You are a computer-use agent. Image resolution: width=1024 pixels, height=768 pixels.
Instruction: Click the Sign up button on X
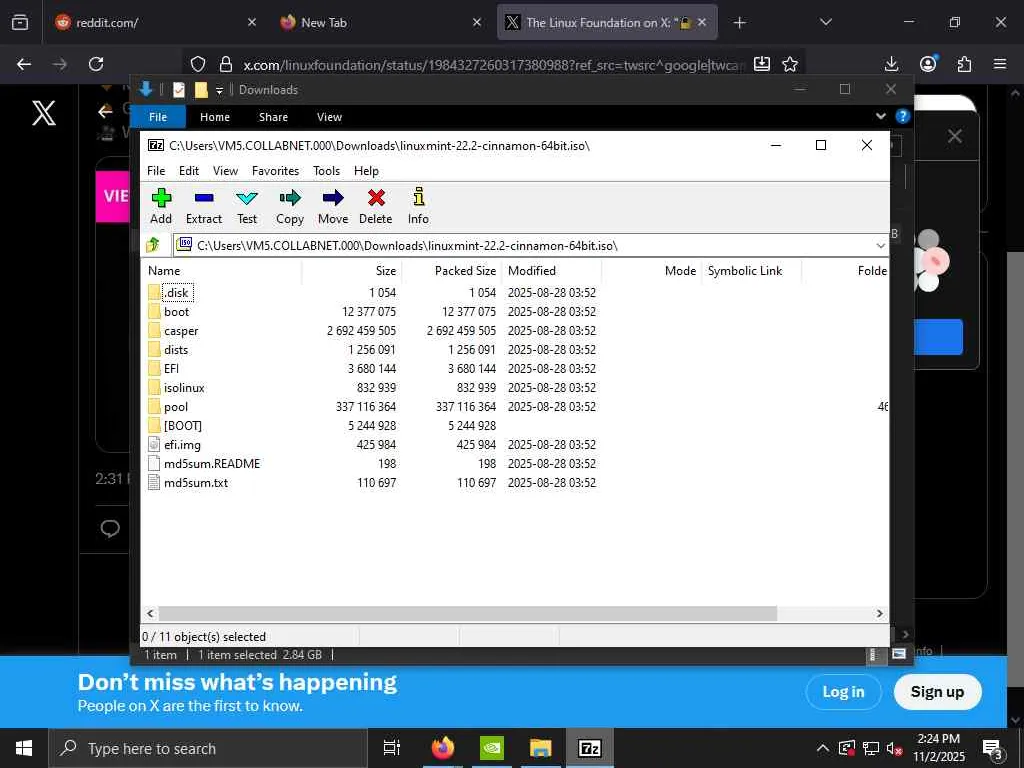pos(937,692)
